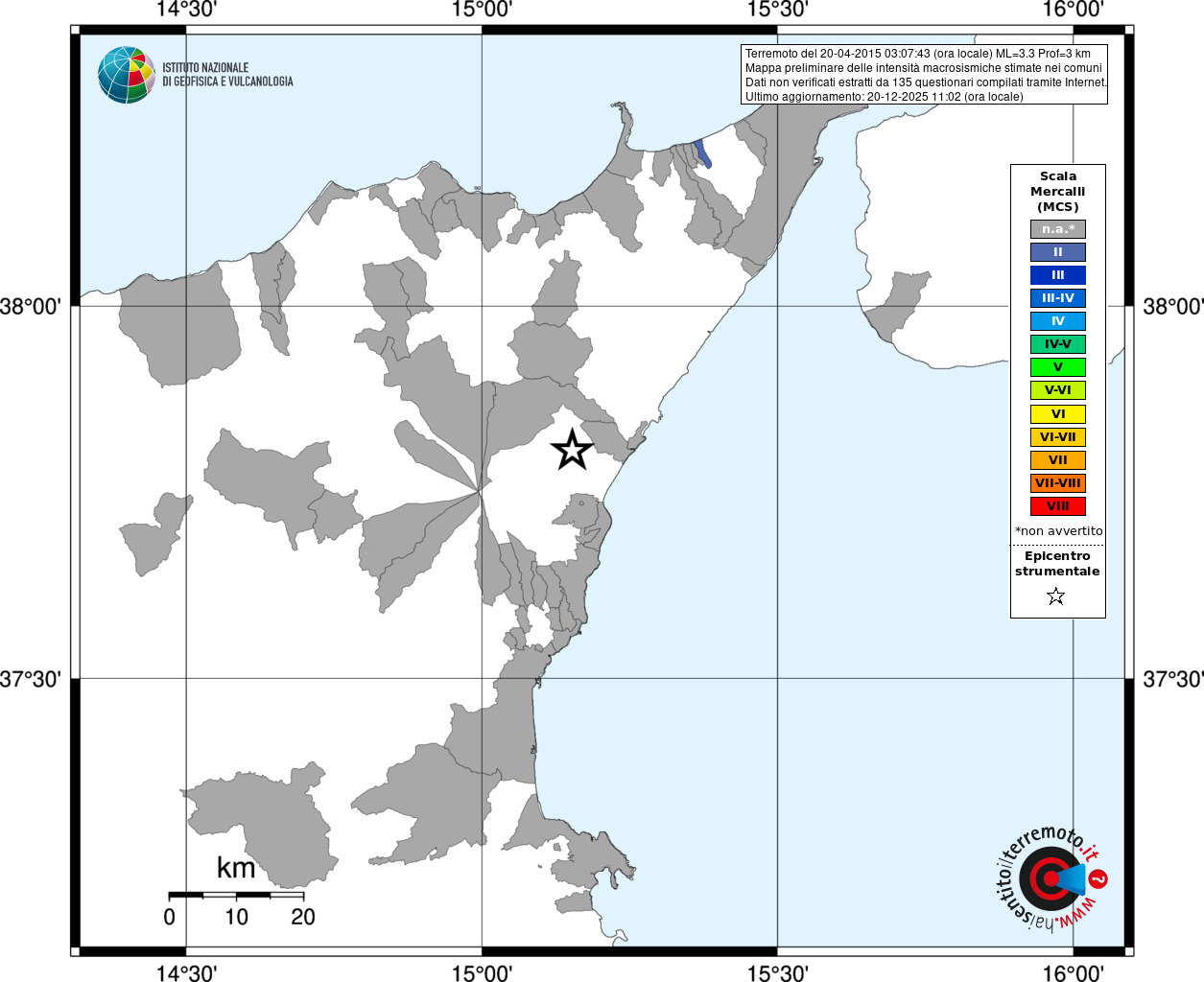Click the top 15°00' longitude label
This screenshot has width=1204, height=982.
tap(482, 10)
